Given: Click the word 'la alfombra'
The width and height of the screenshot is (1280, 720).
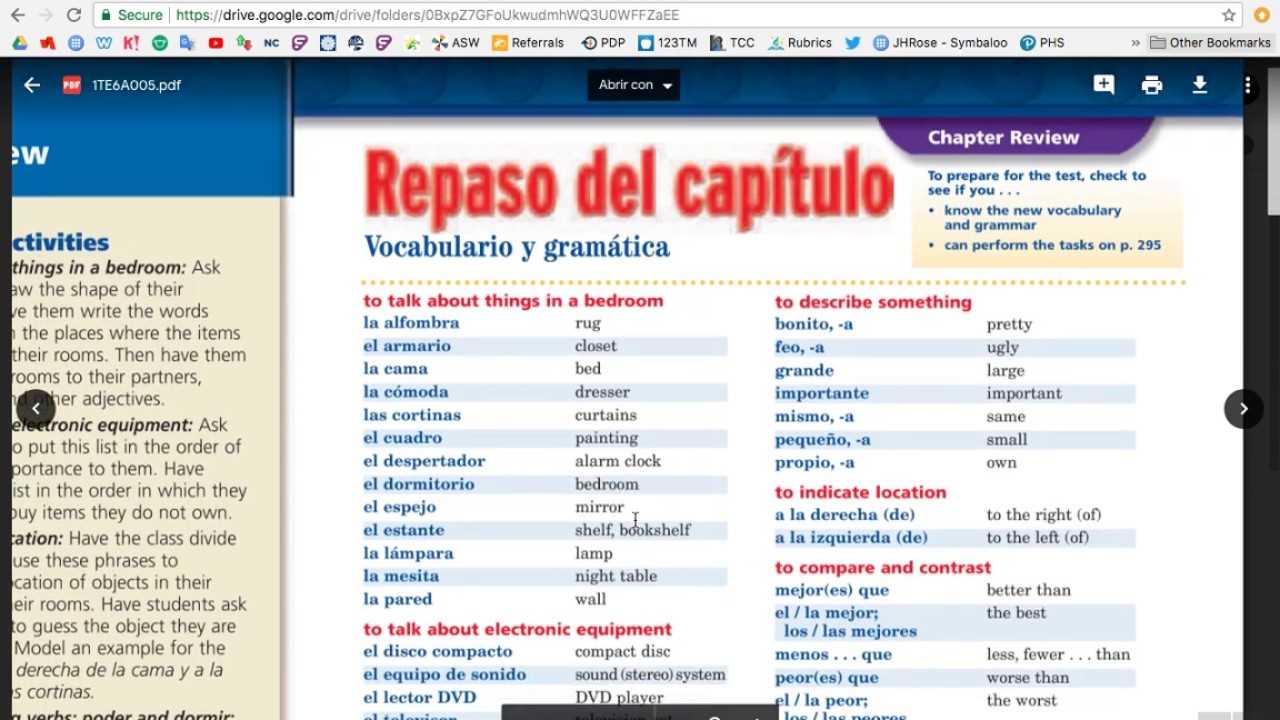Looking at the screenshot, I should 411,323.
